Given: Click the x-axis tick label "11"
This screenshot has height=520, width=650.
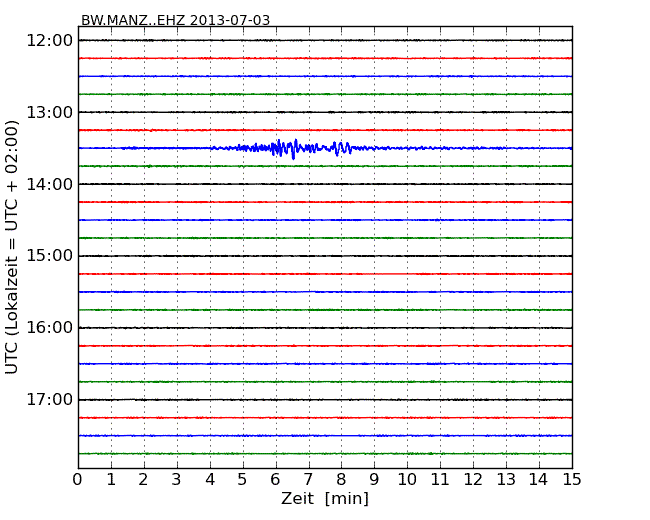Looking at the screenshot, I should tap(440, 480).
